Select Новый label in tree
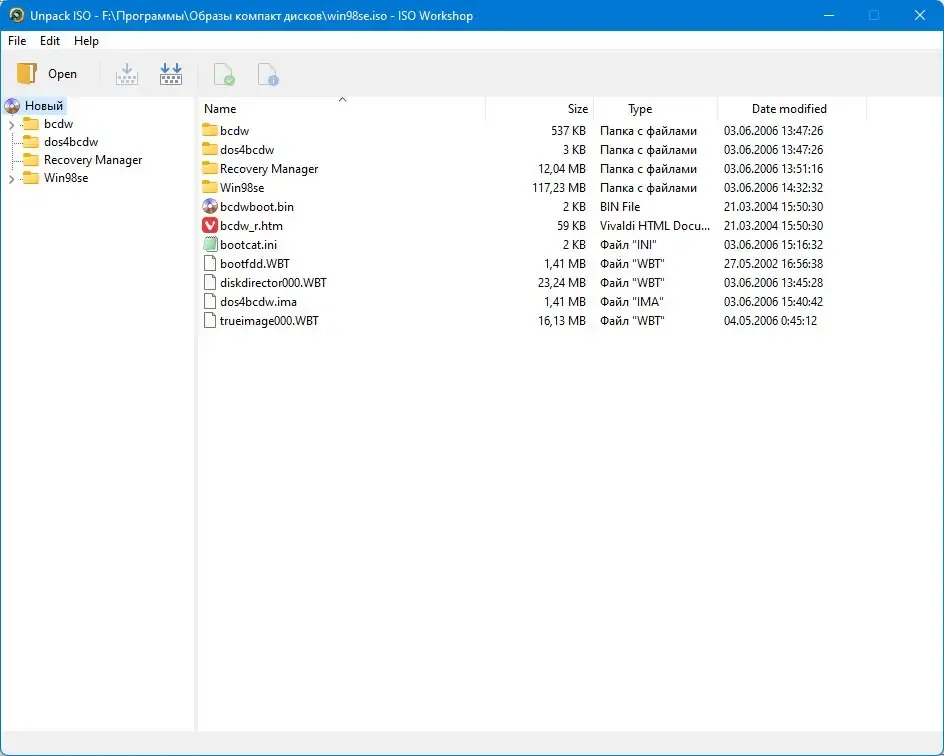The height and width of the screenshot is (756, 944). point(44,106)
